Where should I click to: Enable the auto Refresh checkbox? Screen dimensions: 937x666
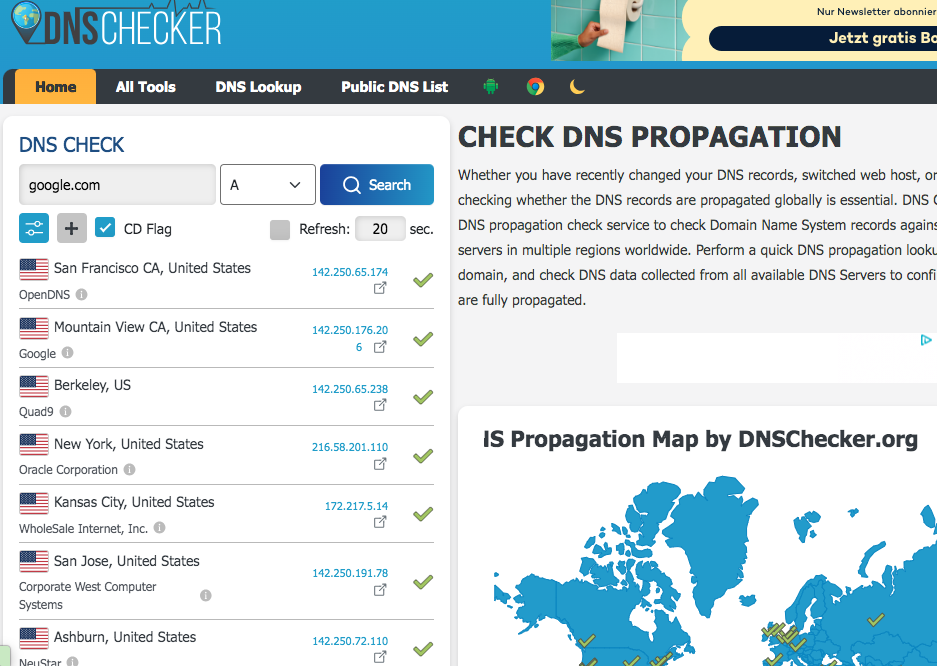pyautogui.click(x=280, y=229)
